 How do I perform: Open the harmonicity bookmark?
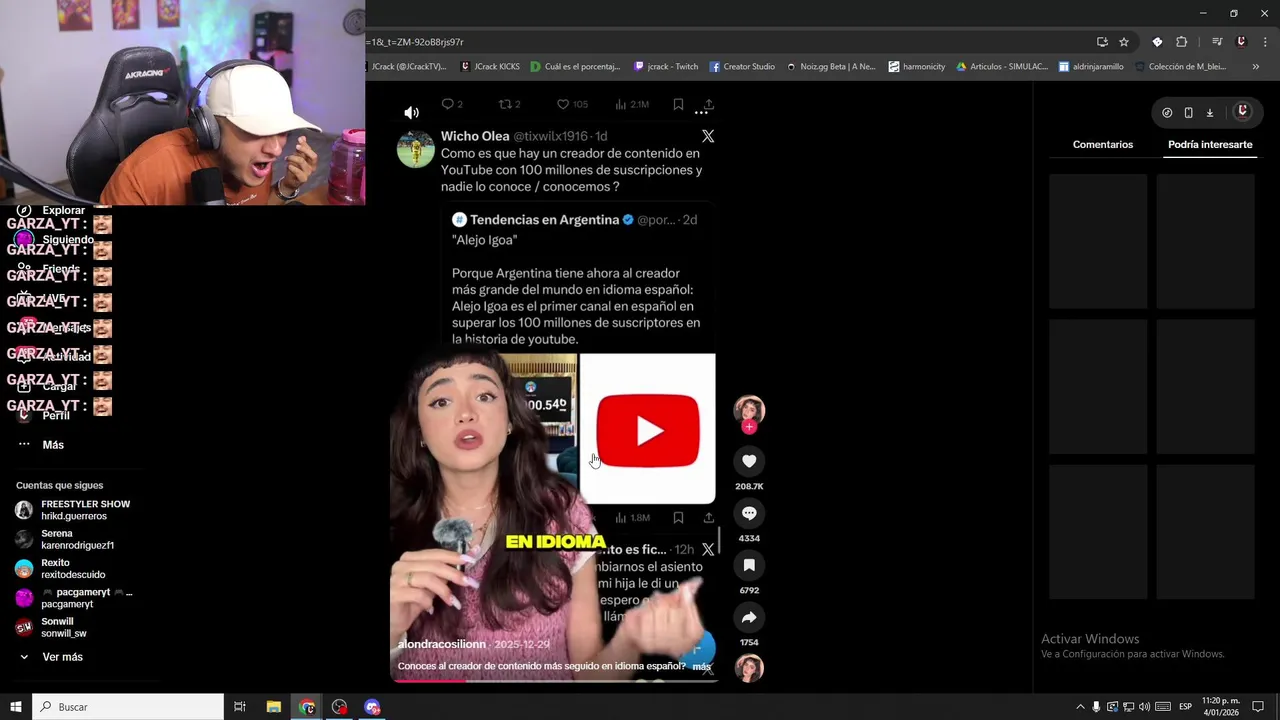[916, 67]
